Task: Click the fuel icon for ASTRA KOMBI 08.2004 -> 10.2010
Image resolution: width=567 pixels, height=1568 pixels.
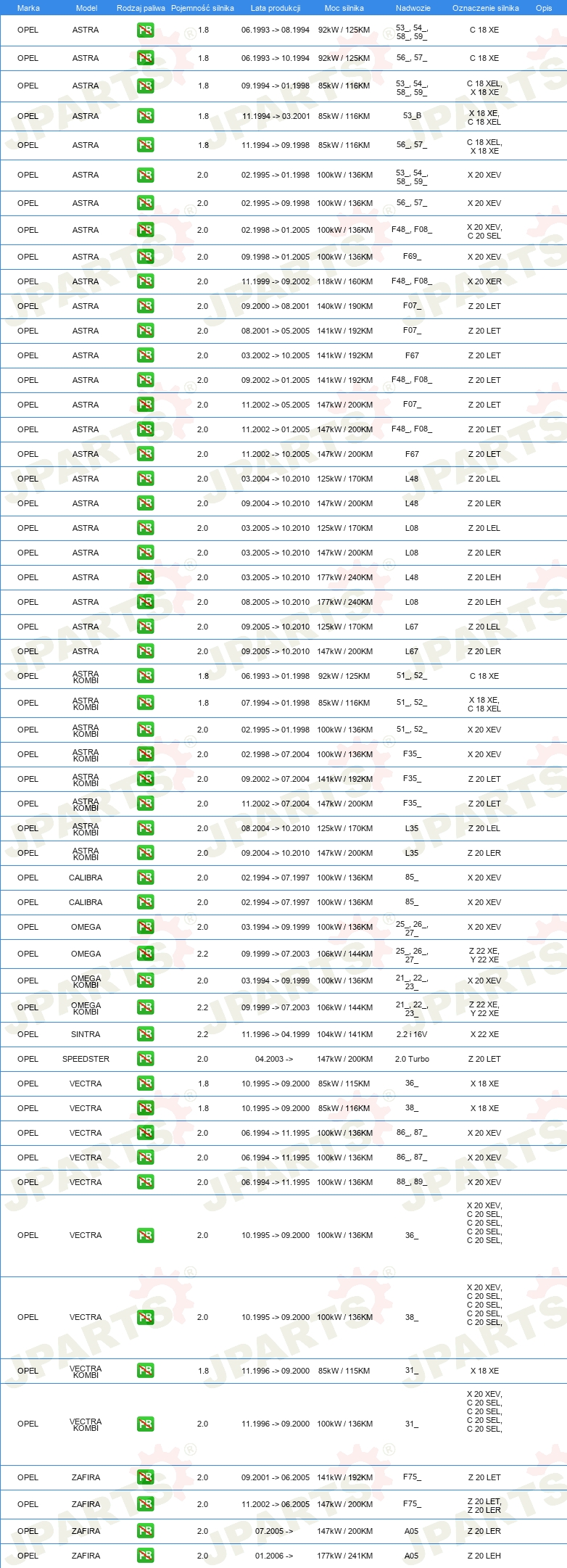Action: point(145,828)
